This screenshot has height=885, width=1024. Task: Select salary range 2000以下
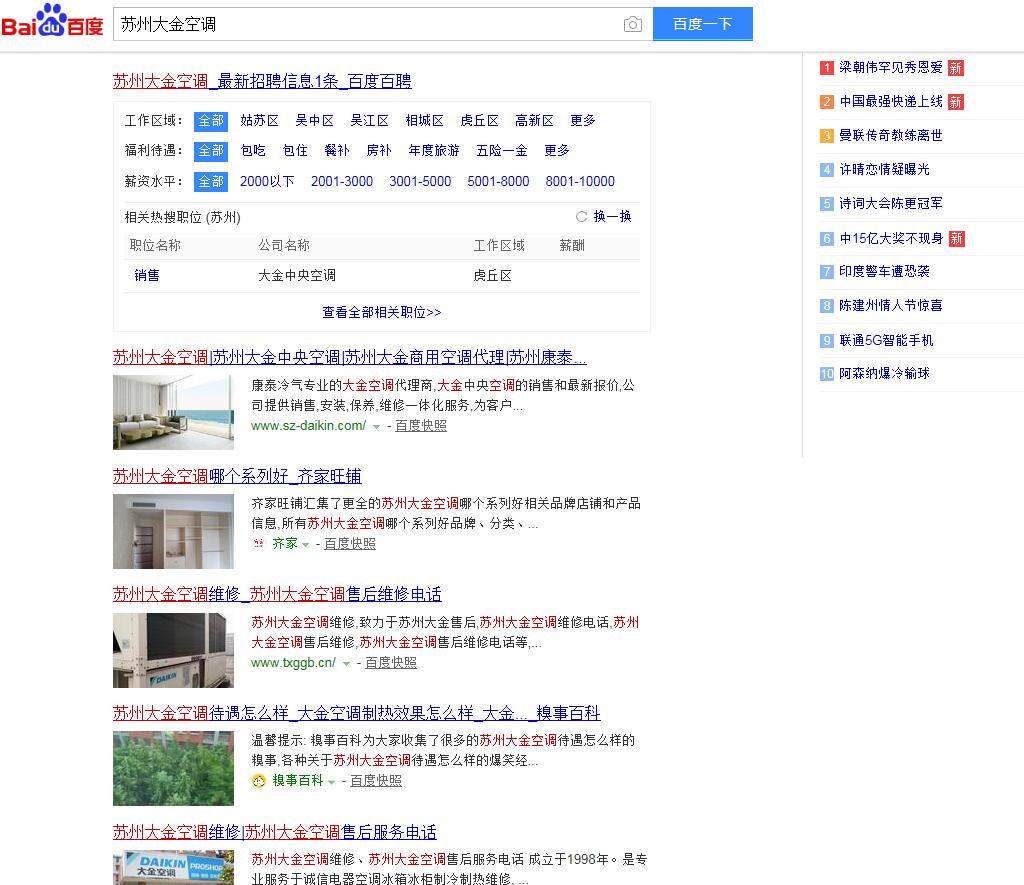[267, 182]
